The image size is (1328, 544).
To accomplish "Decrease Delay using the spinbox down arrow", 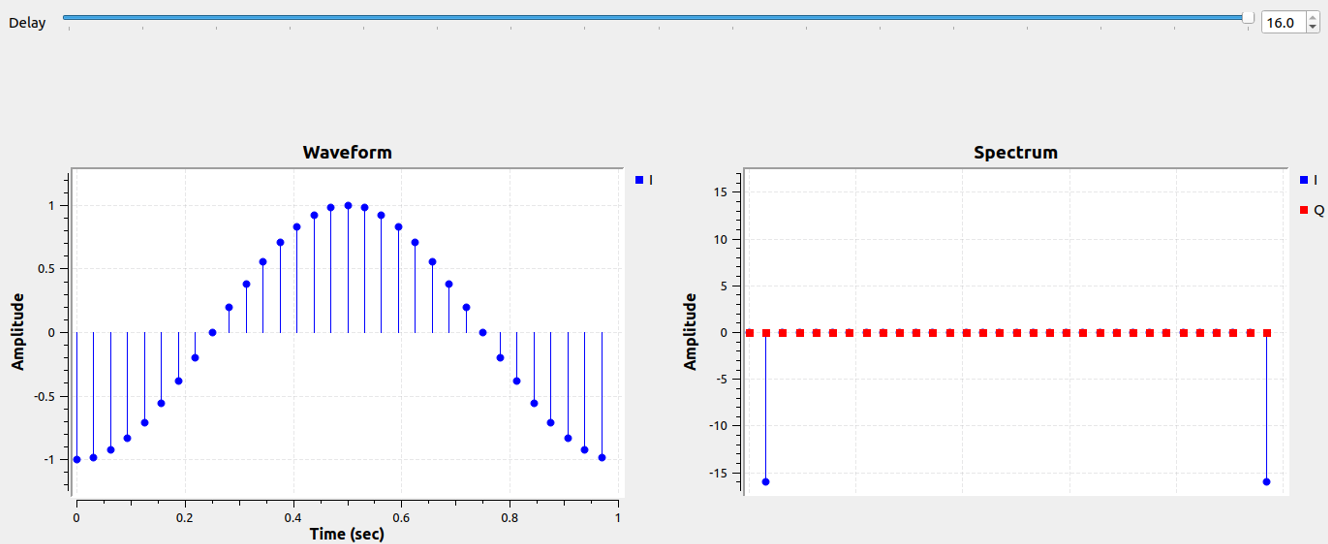I will pos(1313,27).
